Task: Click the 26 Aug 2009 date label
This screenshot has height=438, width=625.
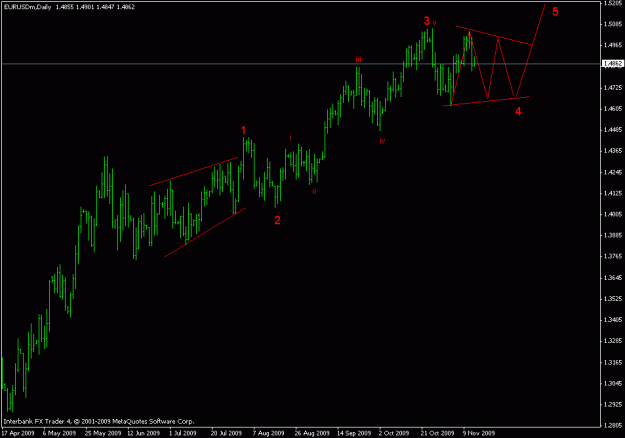Action: (x=312, y=433)
